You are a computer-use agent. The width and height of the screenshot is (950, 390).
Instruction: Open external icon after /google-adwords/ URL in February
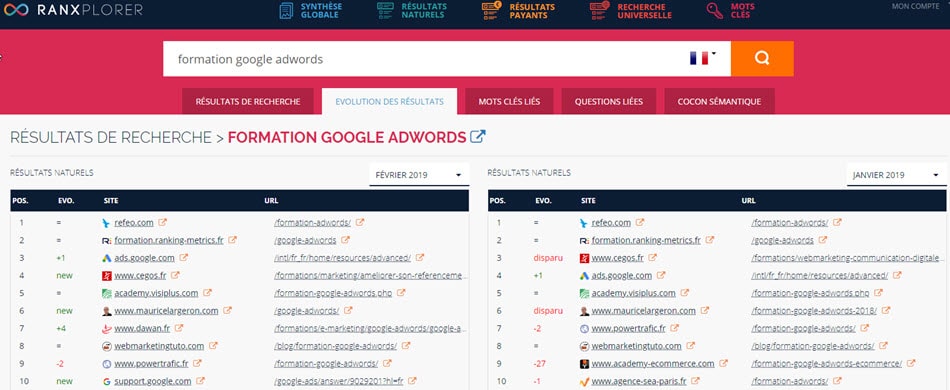(348, 310)
